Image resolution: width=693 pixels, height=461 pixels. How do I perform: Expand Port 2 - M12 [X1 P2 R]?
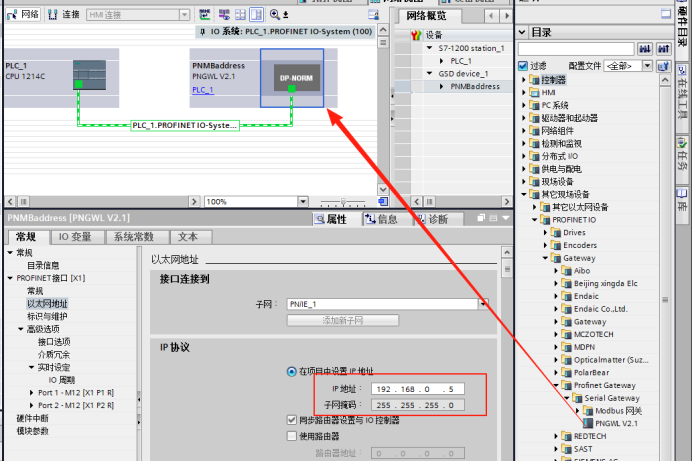[31, 405]
